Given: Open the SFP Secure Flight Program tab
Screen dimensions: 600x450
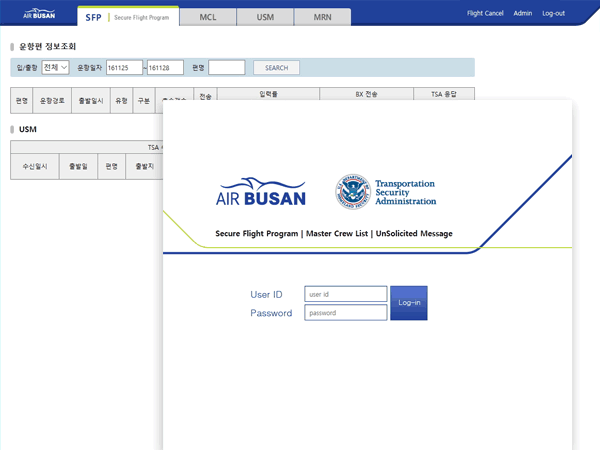Looking at the screenshot, I should pos(128,16).
